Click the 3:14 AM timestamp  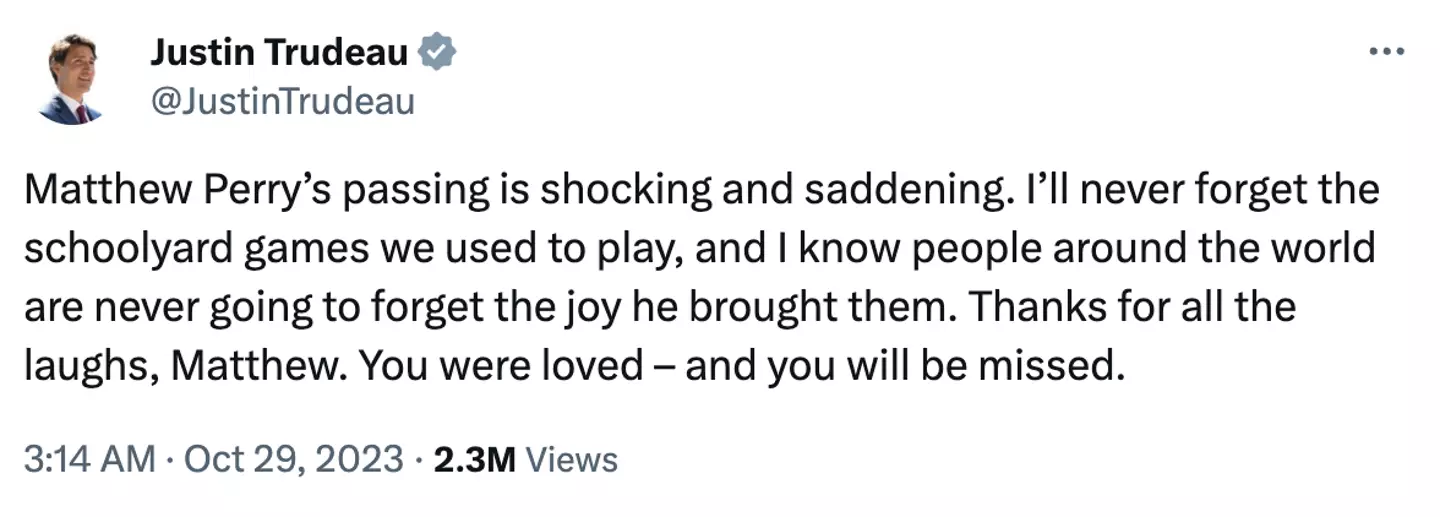tap(88, 460)
